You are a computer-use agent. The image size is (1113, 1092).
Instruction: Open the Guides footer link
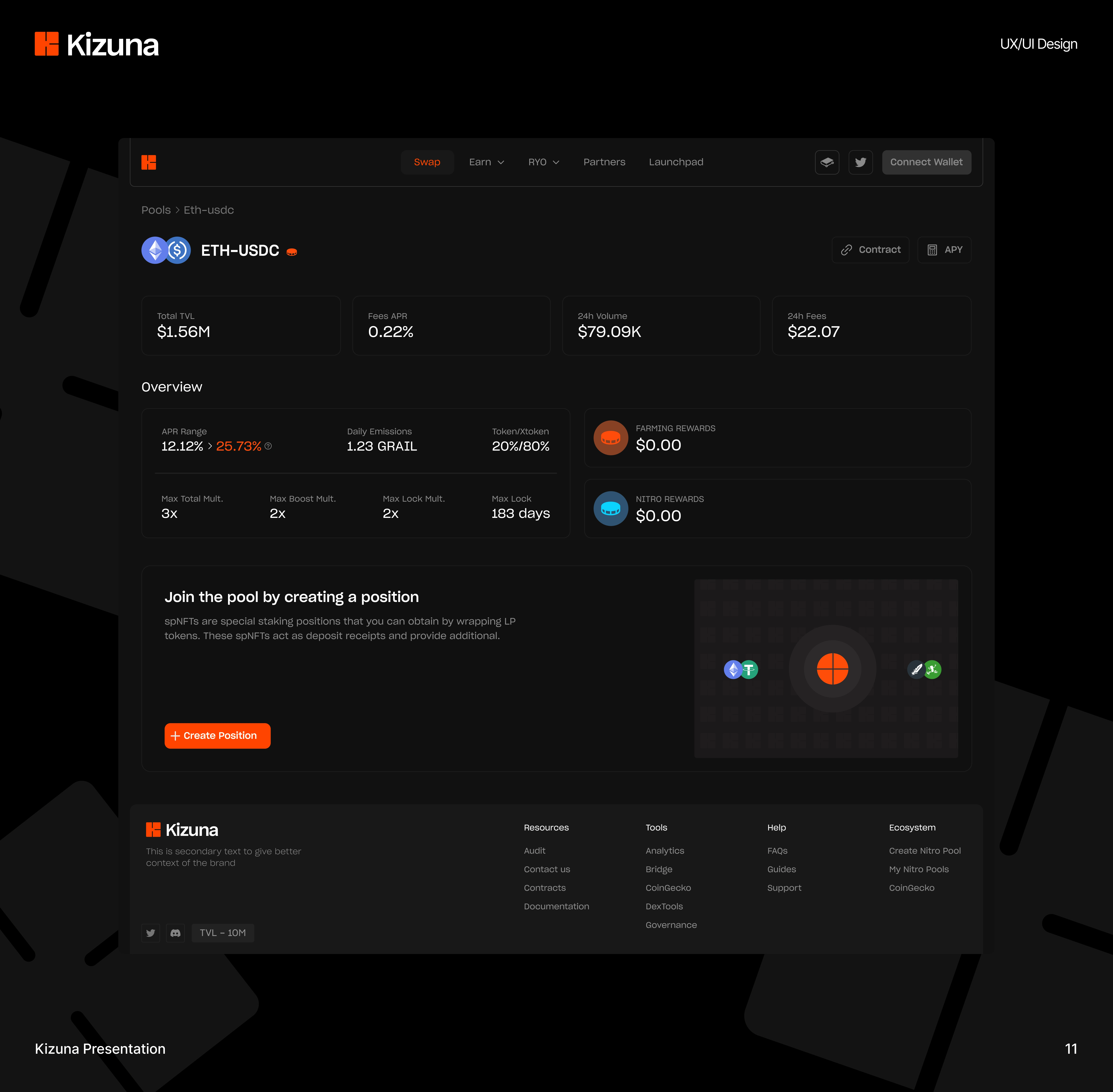pos(782,870)
